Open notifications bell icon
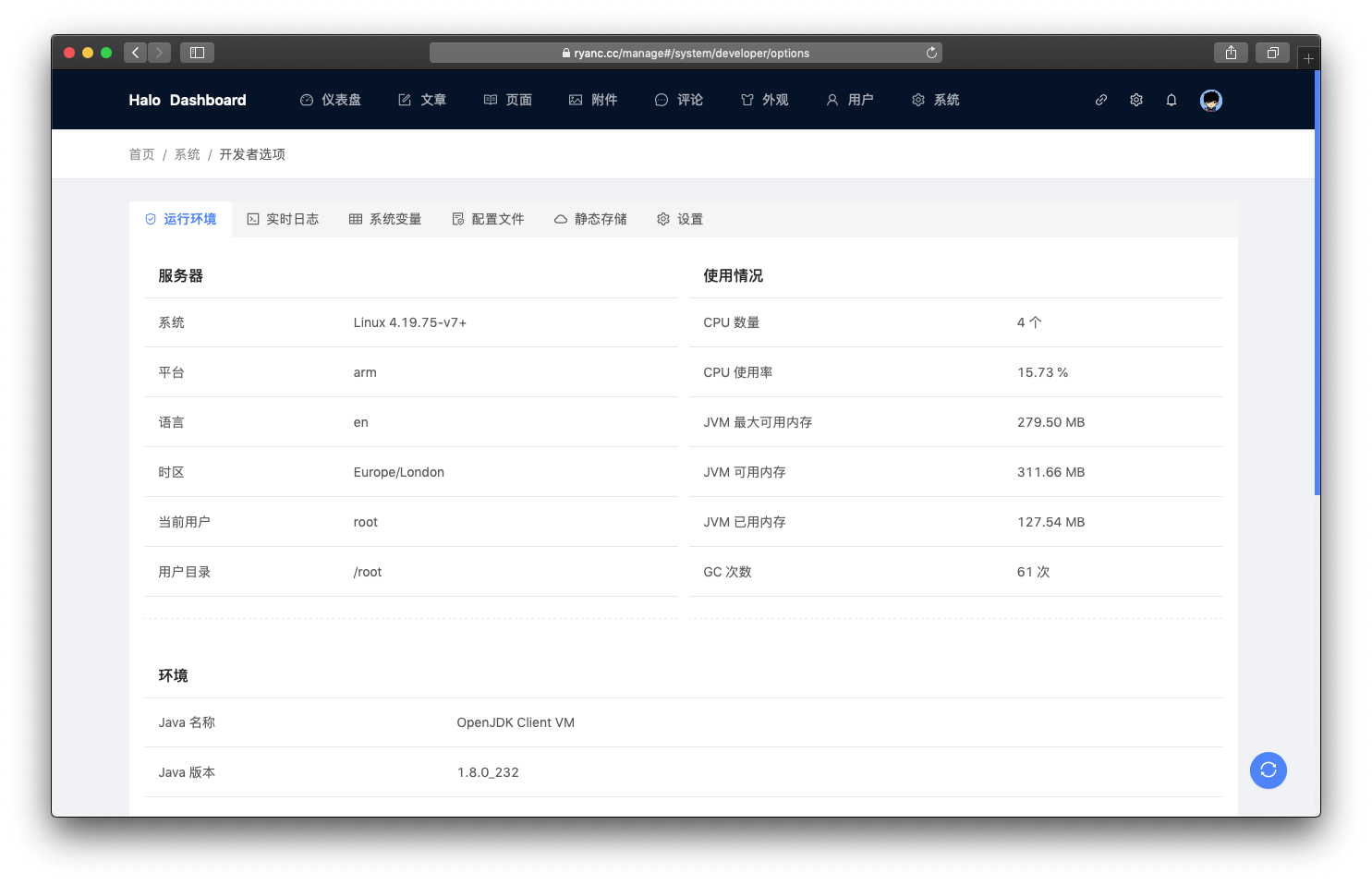Image resolution: width=1372 pixels, height=885 pixels. 1172,101
